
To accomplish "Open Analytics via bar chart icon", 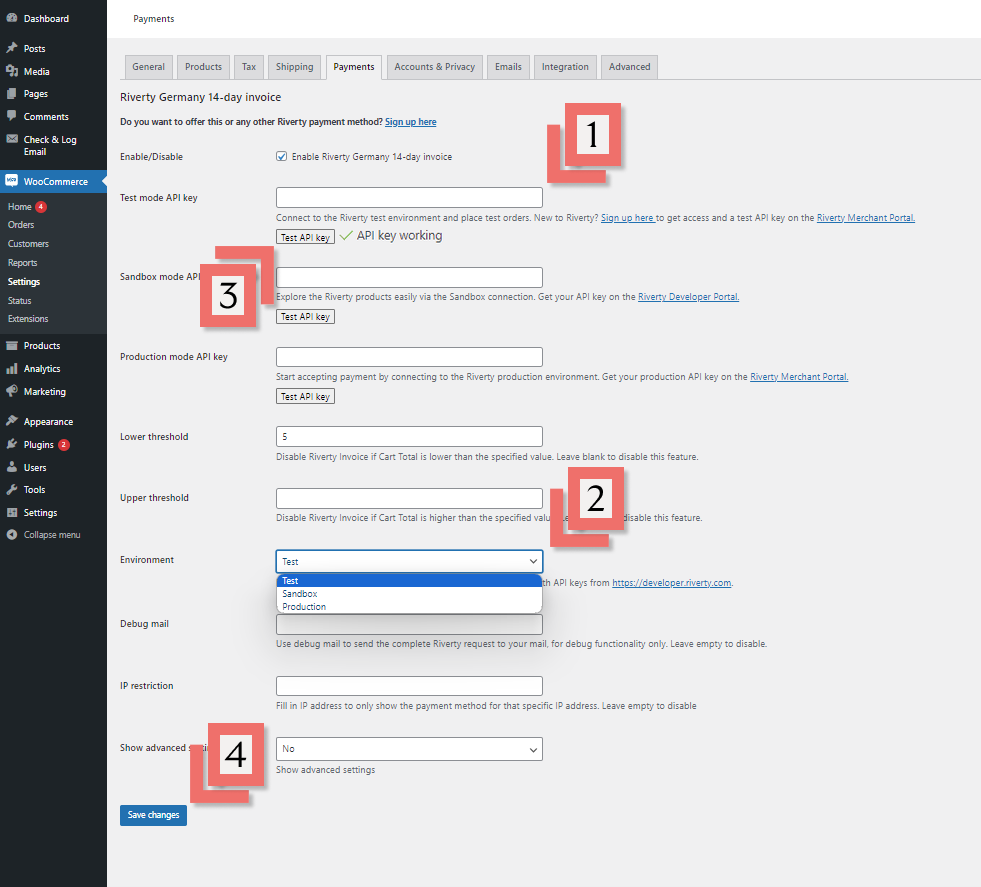I will click(11, 368).
